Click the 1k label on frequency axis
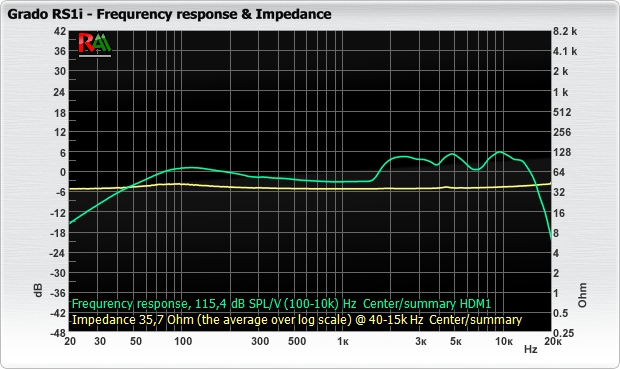Image resolution: width=620 pixels, height=369 pixels. tap(343, 341)
